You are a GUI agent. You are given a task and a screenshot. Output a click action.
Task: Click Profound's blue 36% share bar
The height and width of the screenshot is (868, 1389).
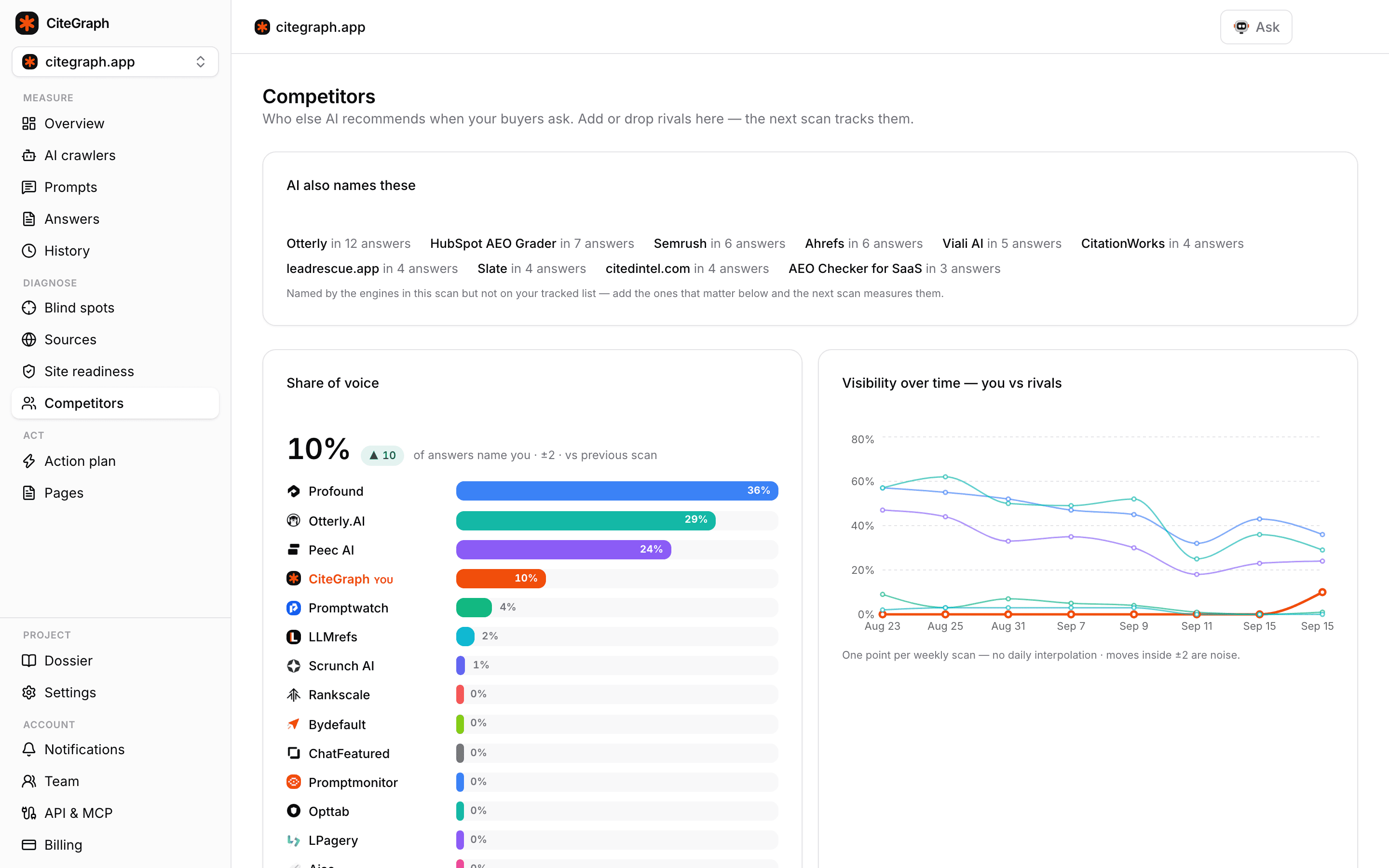click(617, 491)
